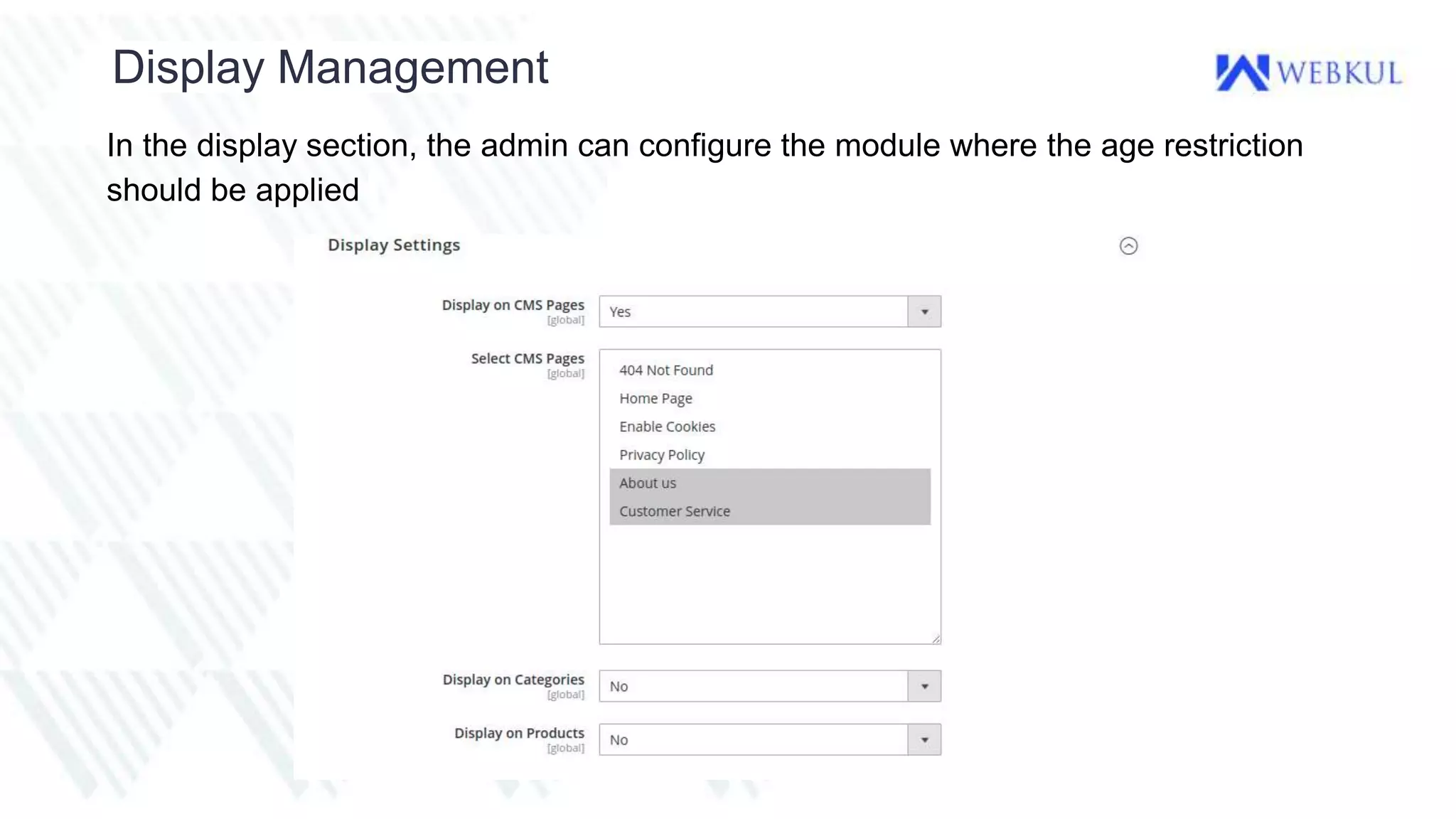The image size is (1456, 819).
Task: Click the Display on CMS Pages label
Action: point(513,305)
